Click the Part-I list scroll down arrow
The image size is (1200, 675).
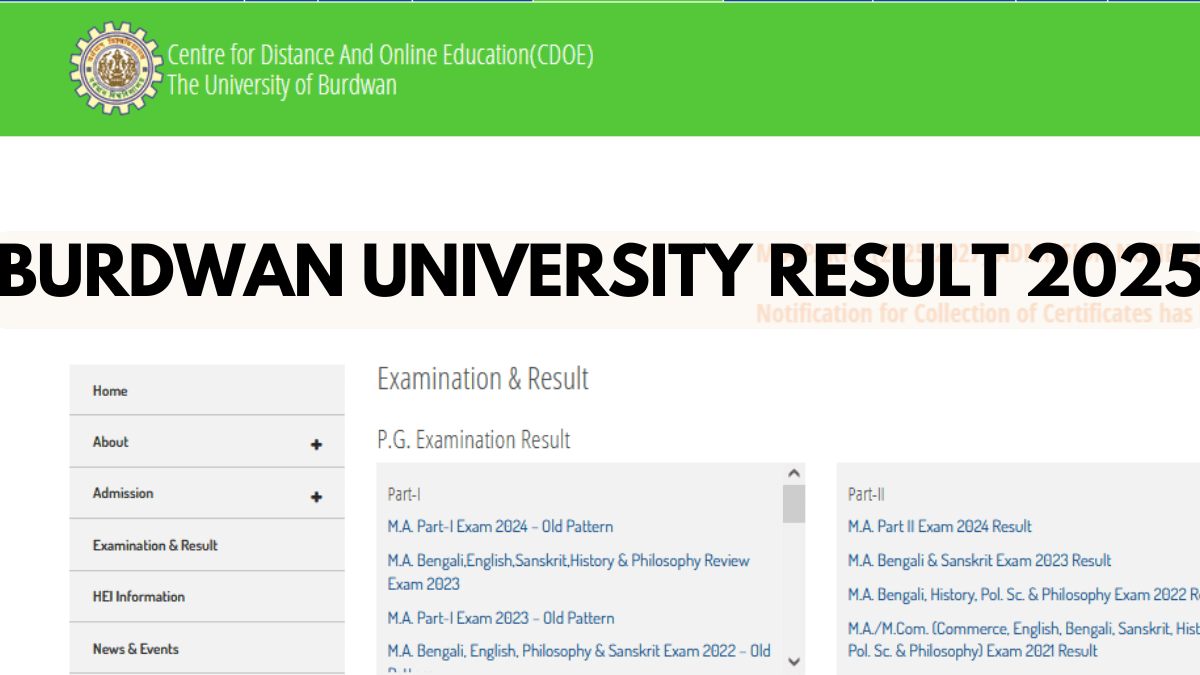point(794,661)
